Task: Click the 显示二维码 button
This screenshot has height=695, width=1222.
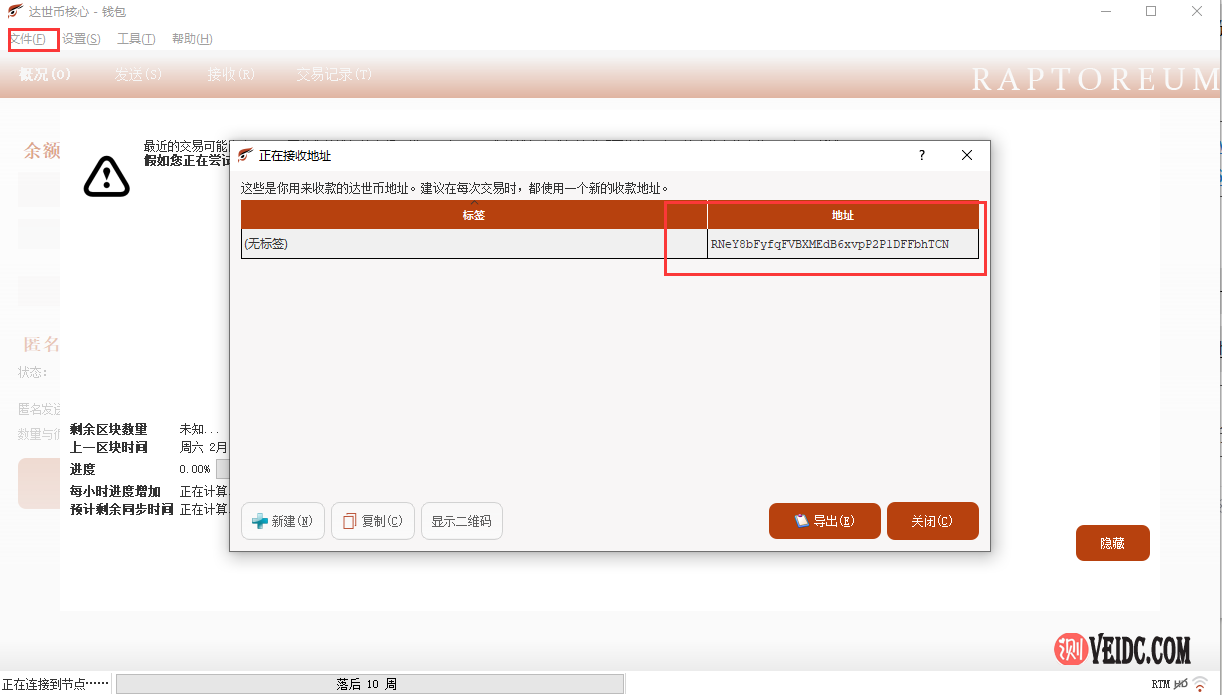Action: click(x=462, y=521)
